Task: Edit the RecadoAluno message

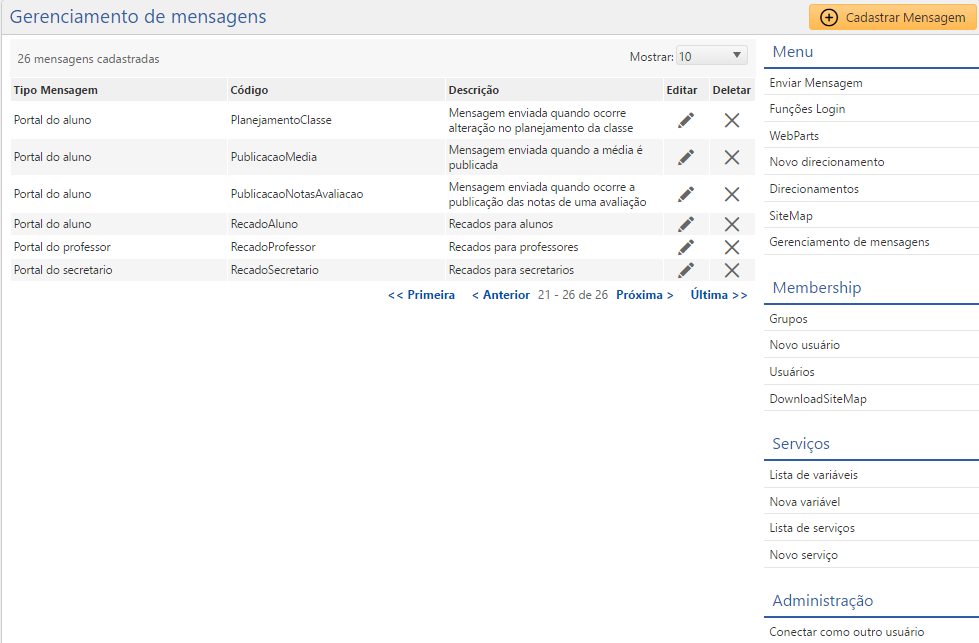Action: click(684, 223)
